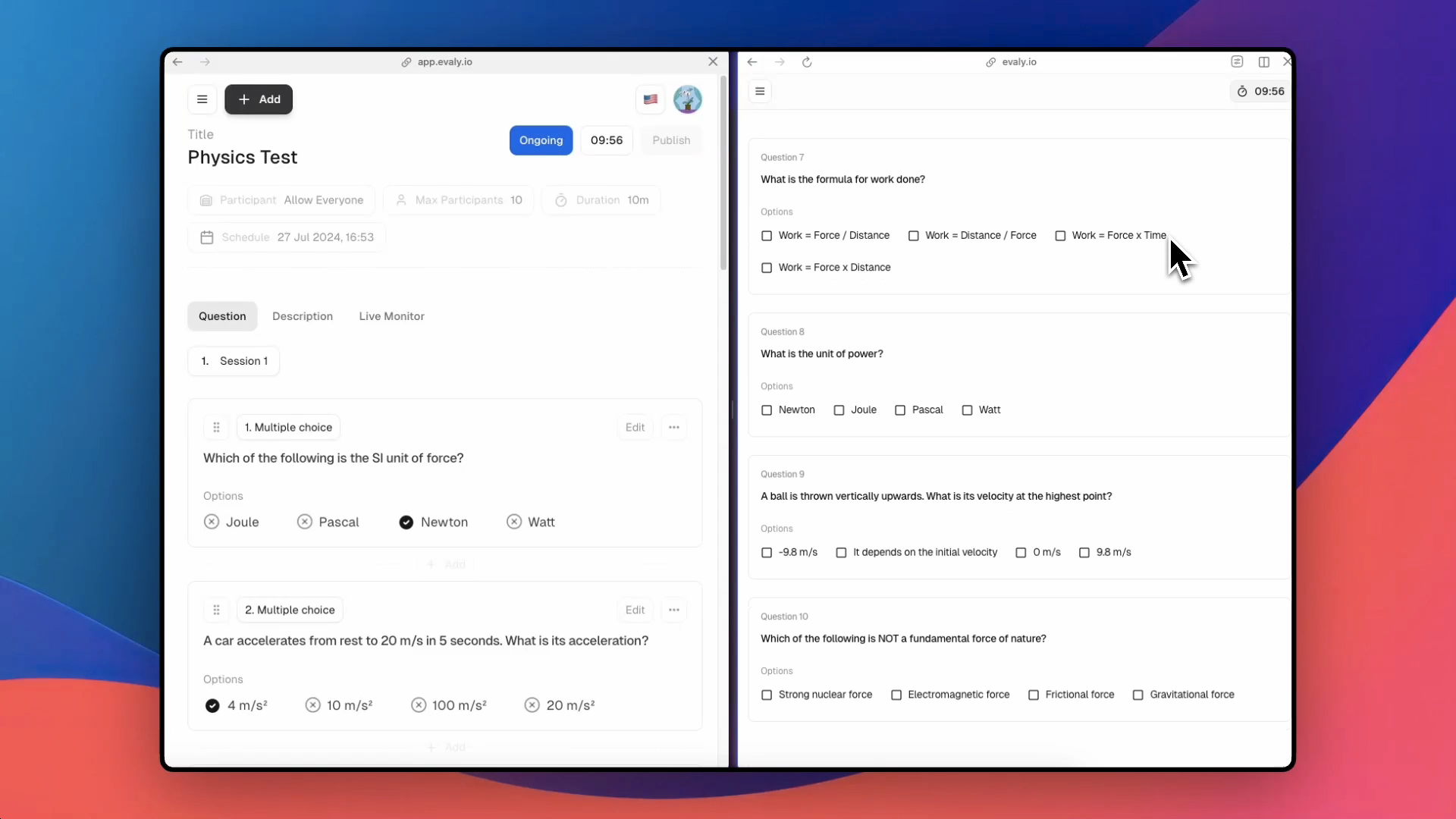Image resolution: width=1456 pixels, height=819 pixels.
Task: Check Work = Force x Distance
Action: [767, 268]
